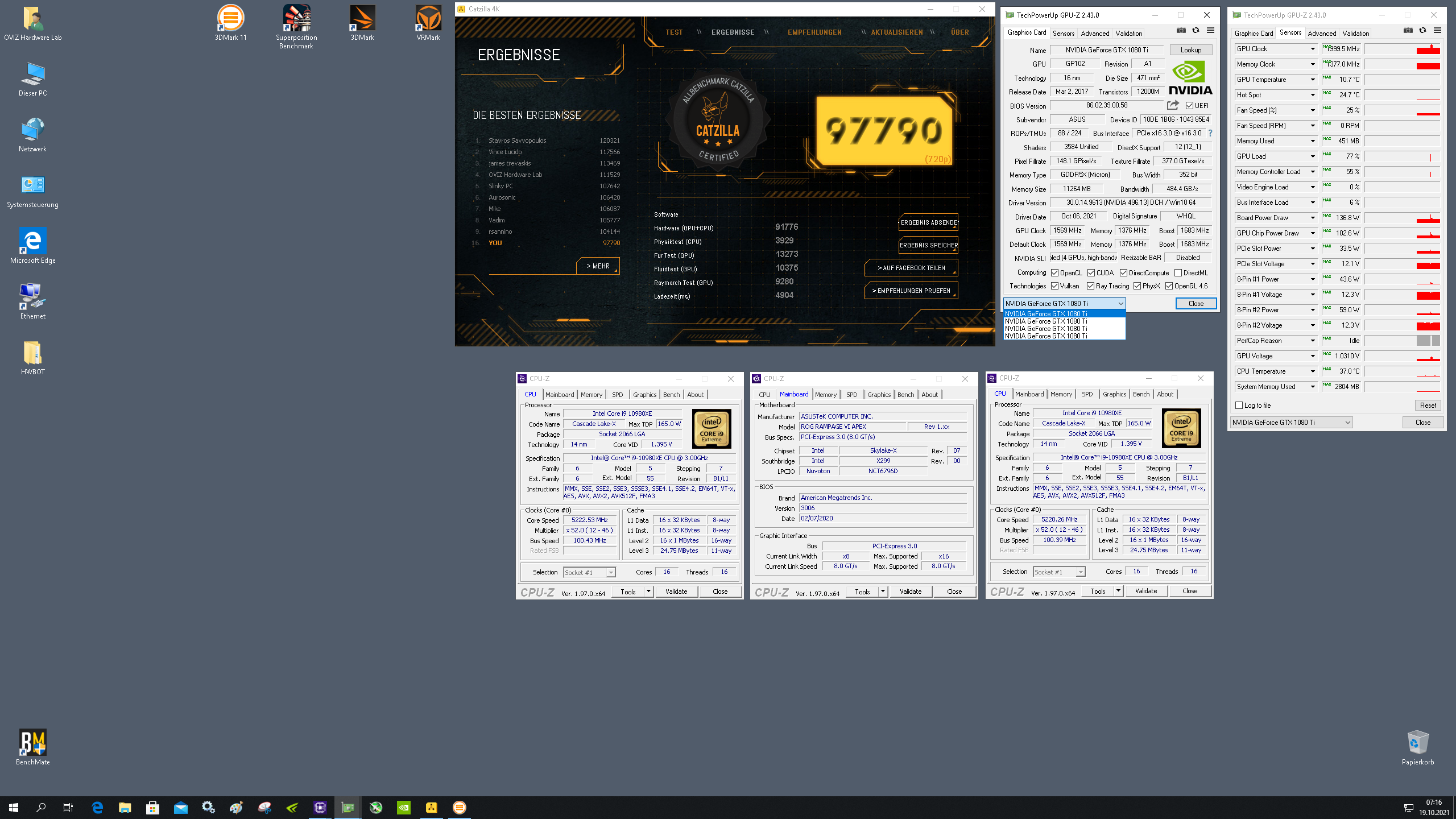Open the OVIZ Hardware Lab folder
This screenshot has height=819, width=1456.
[32, 23]
